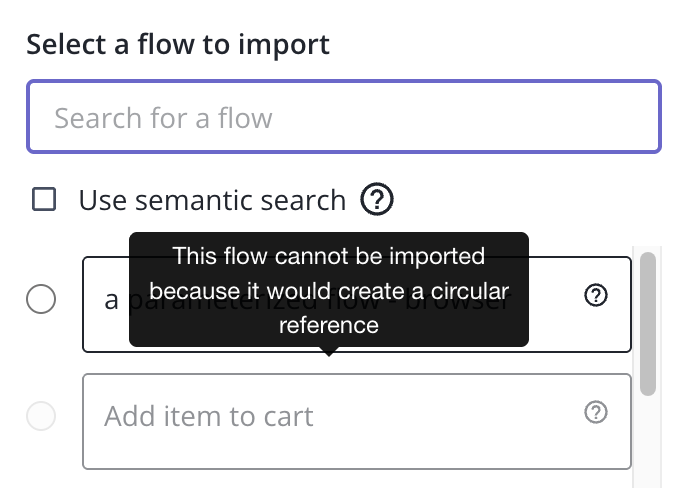Click the Search for a flow placeholder text

coord(163,118)
